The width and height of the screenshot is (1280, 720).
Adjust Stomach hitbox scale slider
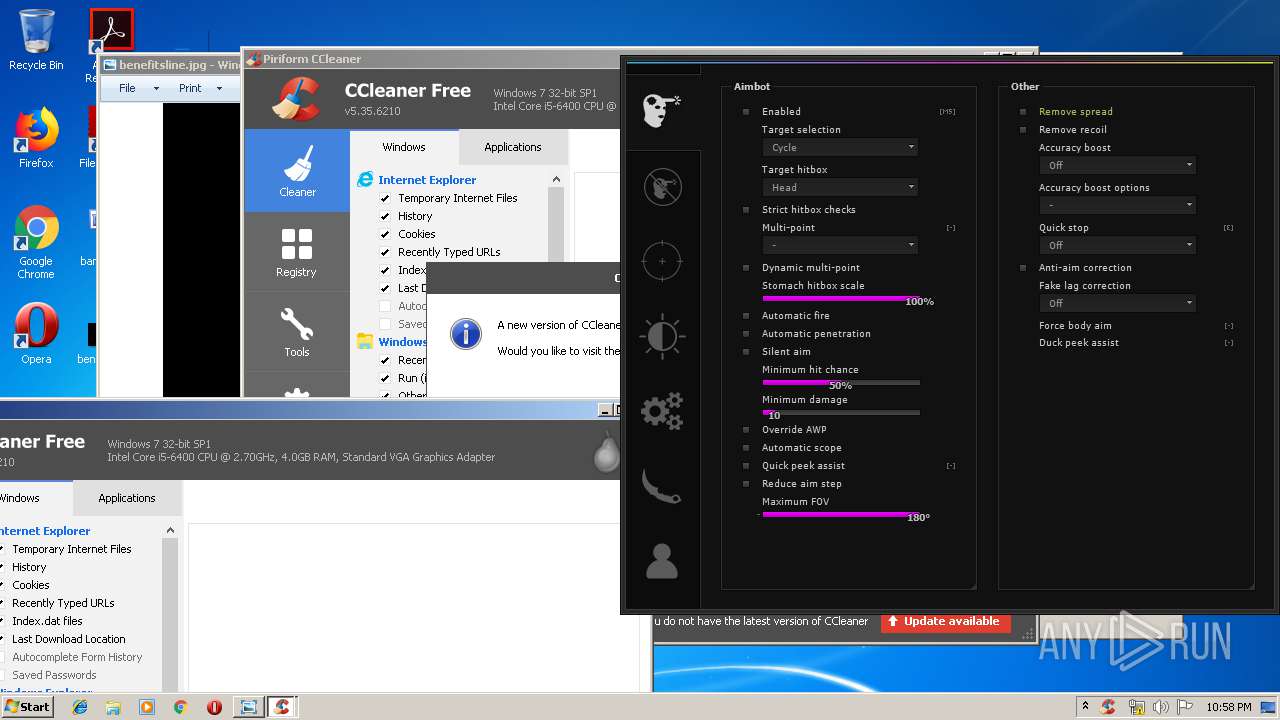point(841,298)
